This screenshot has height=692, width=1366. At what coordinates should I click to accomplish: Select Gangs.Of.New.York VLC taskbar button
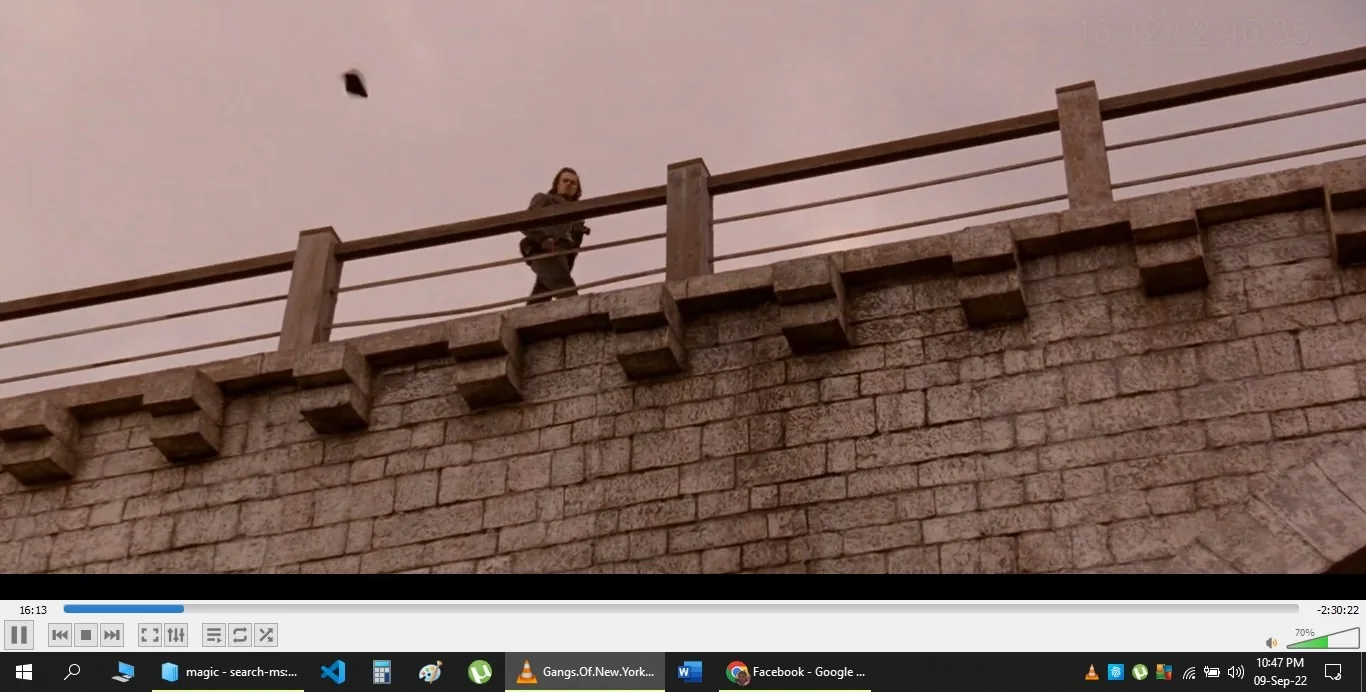(585, 672)
